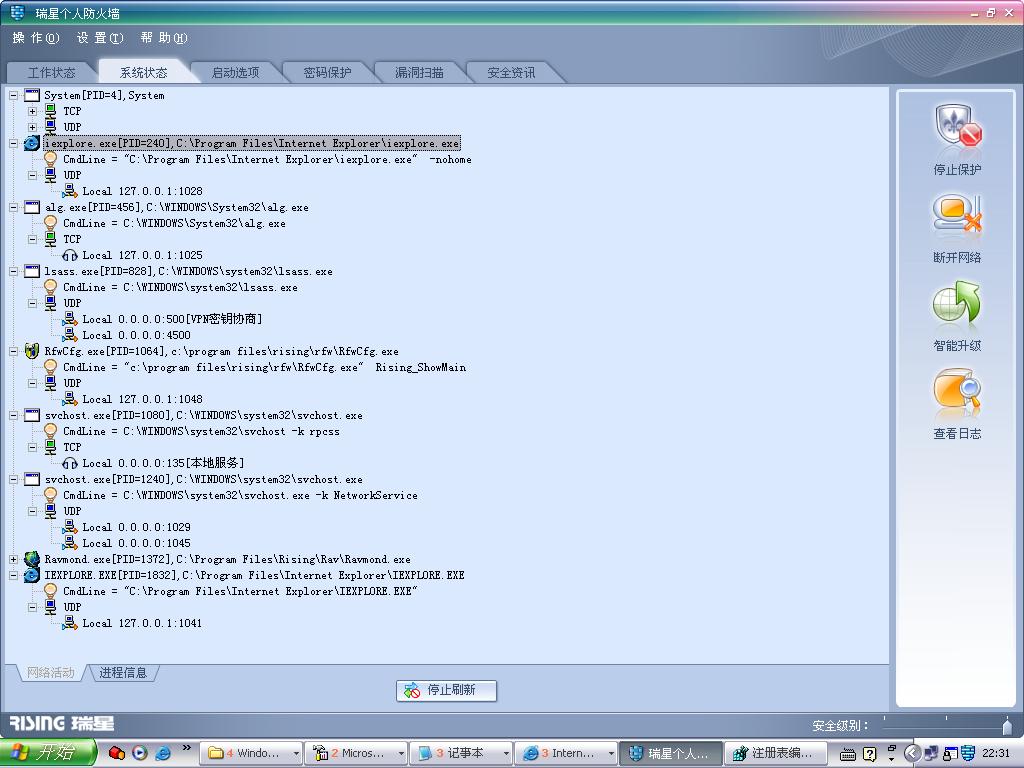Select the 网络活动 bottom tab
The height and width of the screenshot is (768, 1024).
(50, 673)
